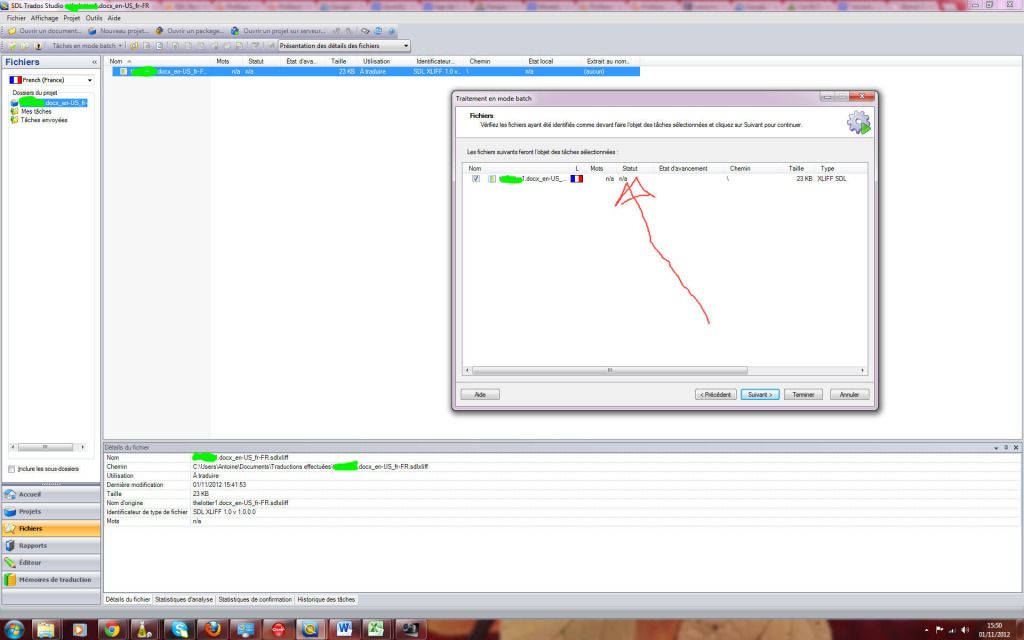
Task: Open the Tâches en mode batch dropdown
Action: (87, 46)
